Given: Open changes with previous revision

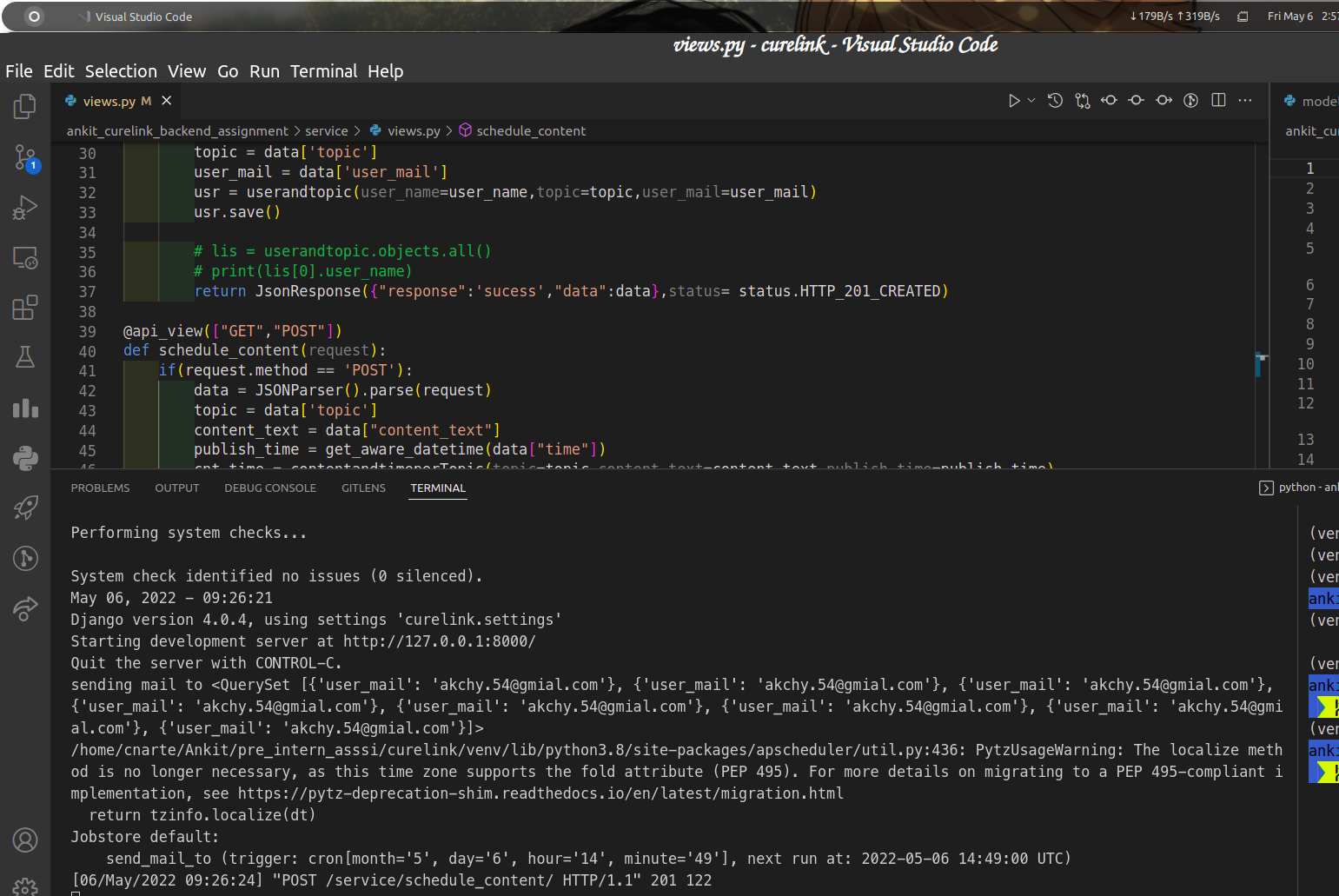Looking at the screenshot, I should [1109, 101].
